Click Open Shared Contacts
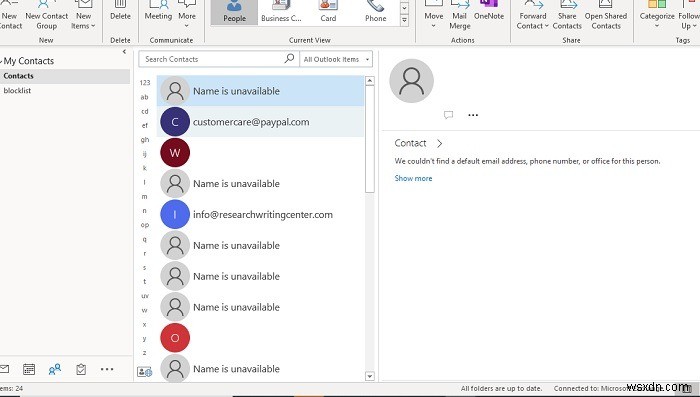Viewport: 700px width, 397px height. [x=606, y=16]
